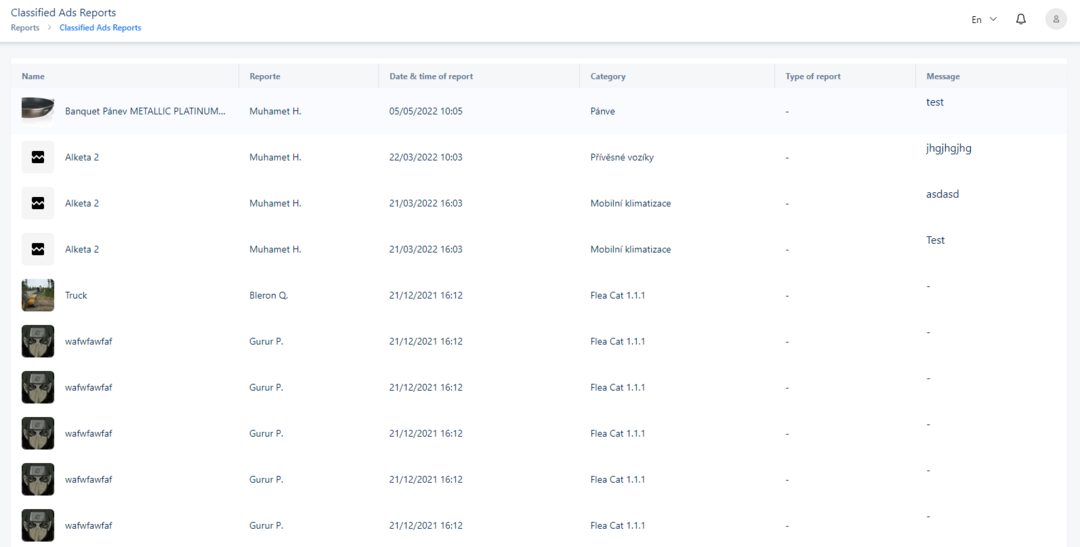Open the Truck ad reported by Bleron Q.
This screenshot has height=547, width=1080.
point(76,295)
